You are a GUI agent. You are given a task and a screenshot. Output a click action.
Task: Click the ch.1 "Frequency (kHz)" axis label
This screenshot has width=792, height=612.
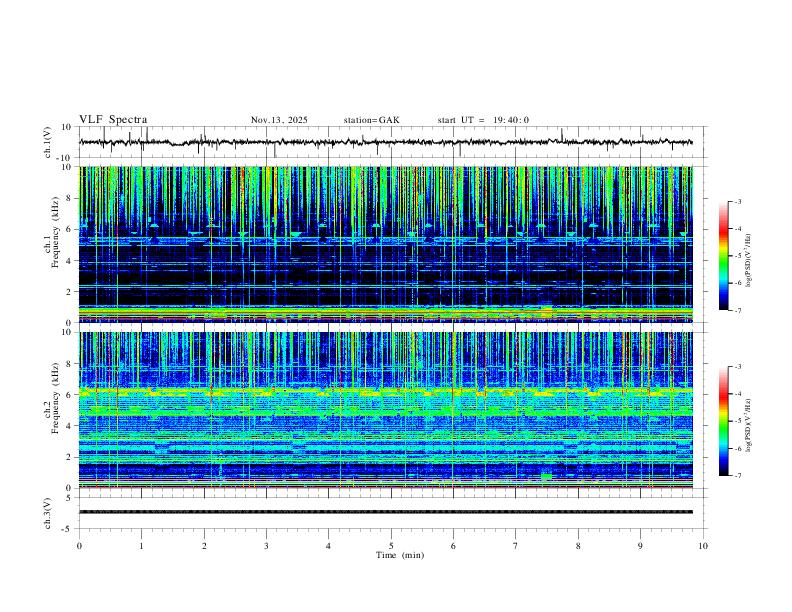(55, 232)
